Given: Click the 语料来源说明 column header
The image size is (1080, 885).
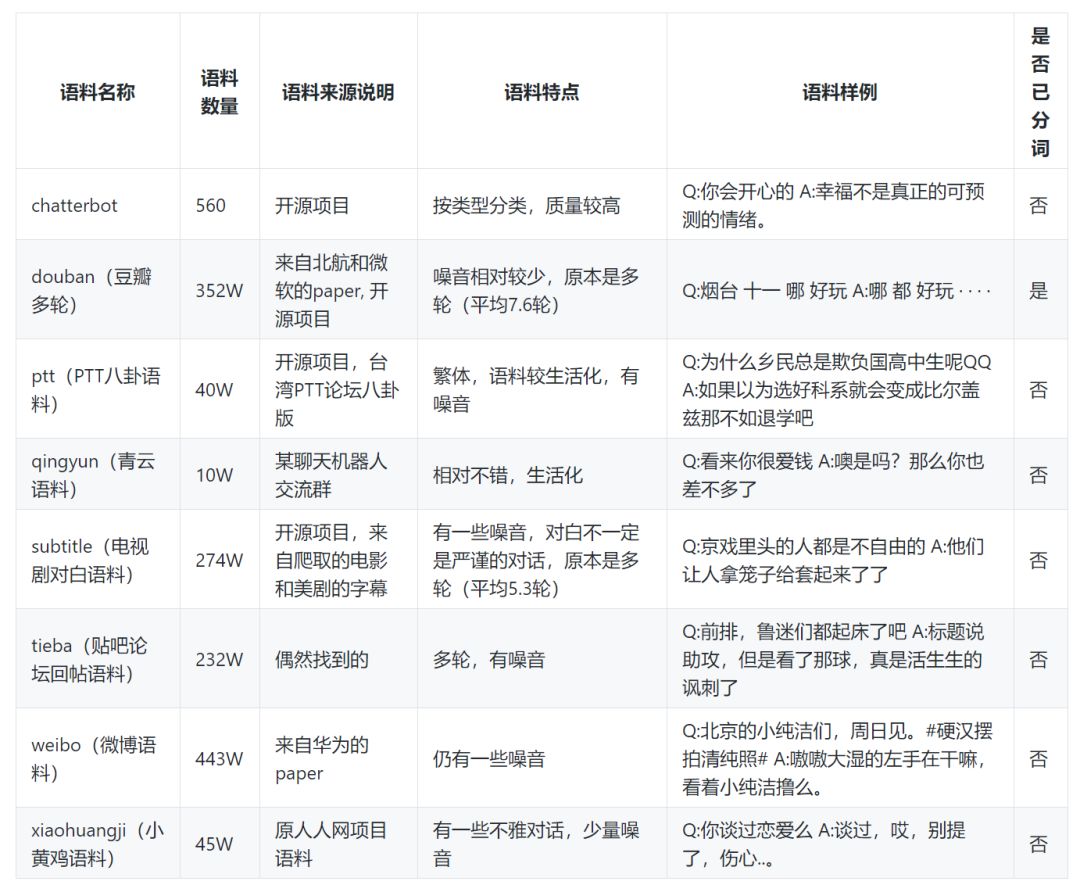Looking at the screenshot, I should point(338,92).
